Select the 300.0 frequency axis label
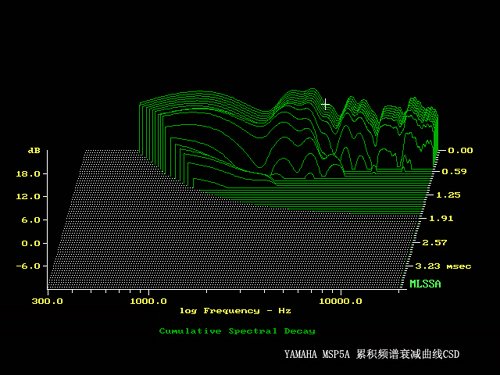This screenshot has height=375, width=500. 47,301
